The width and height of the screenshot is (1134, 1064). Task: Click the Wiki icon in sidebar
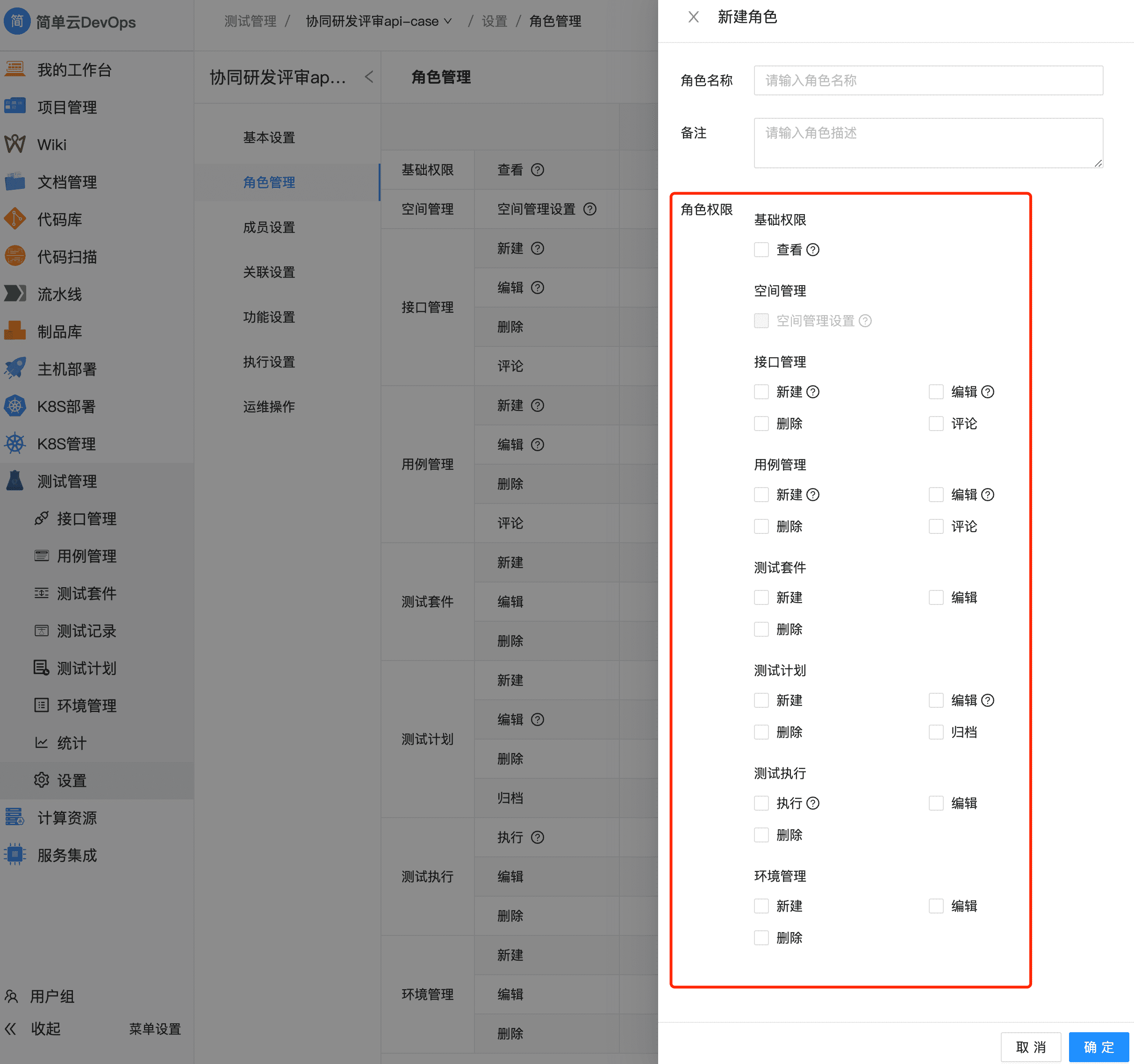tap(15, 144)
